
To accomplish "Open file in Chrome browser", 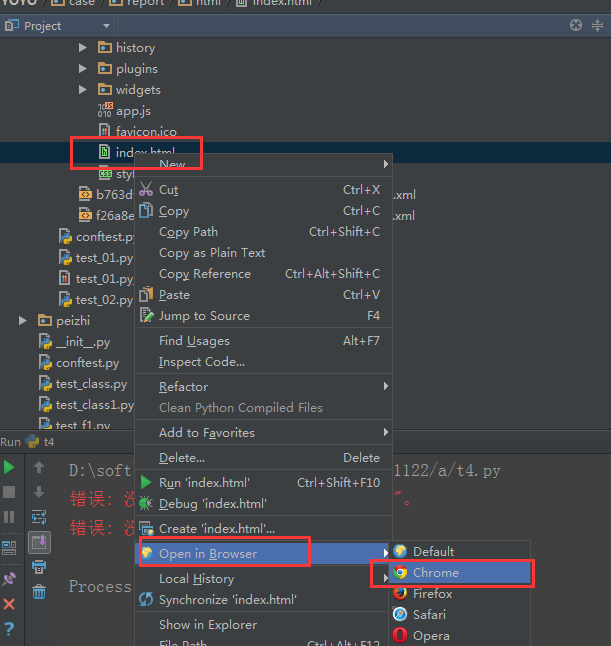I will click(459, 573).
